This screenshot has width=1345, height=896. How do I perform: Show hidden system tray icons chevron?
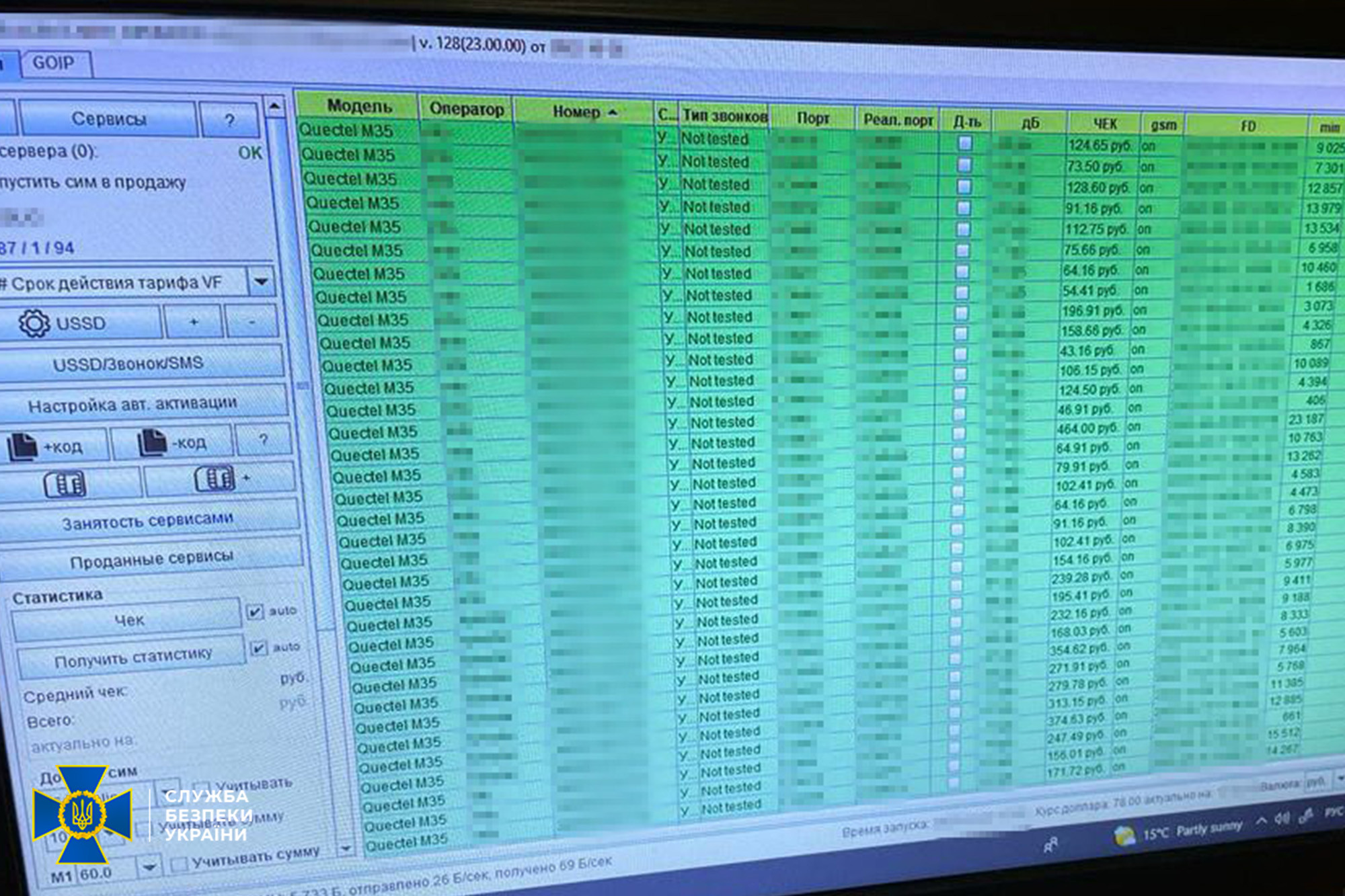click(1260, 821)
